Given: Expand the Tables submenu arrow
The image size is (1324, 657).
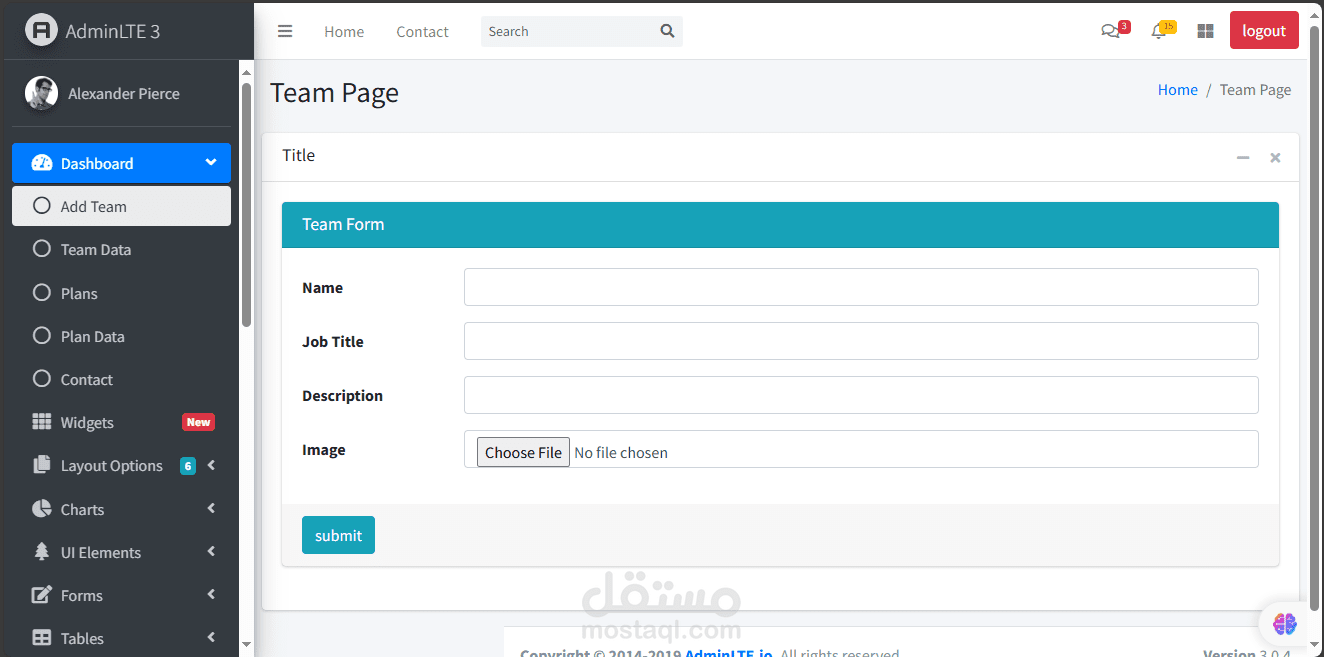Looking at the screenshot, I should point(211,637).
